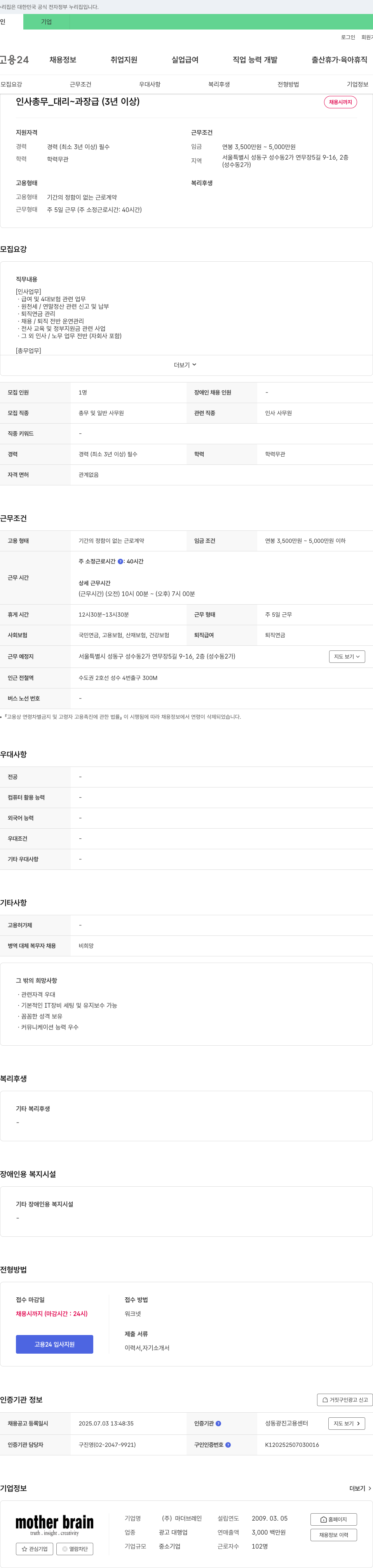Click the subway info 수도권 2호선 성수

click(x=118, y=678)
